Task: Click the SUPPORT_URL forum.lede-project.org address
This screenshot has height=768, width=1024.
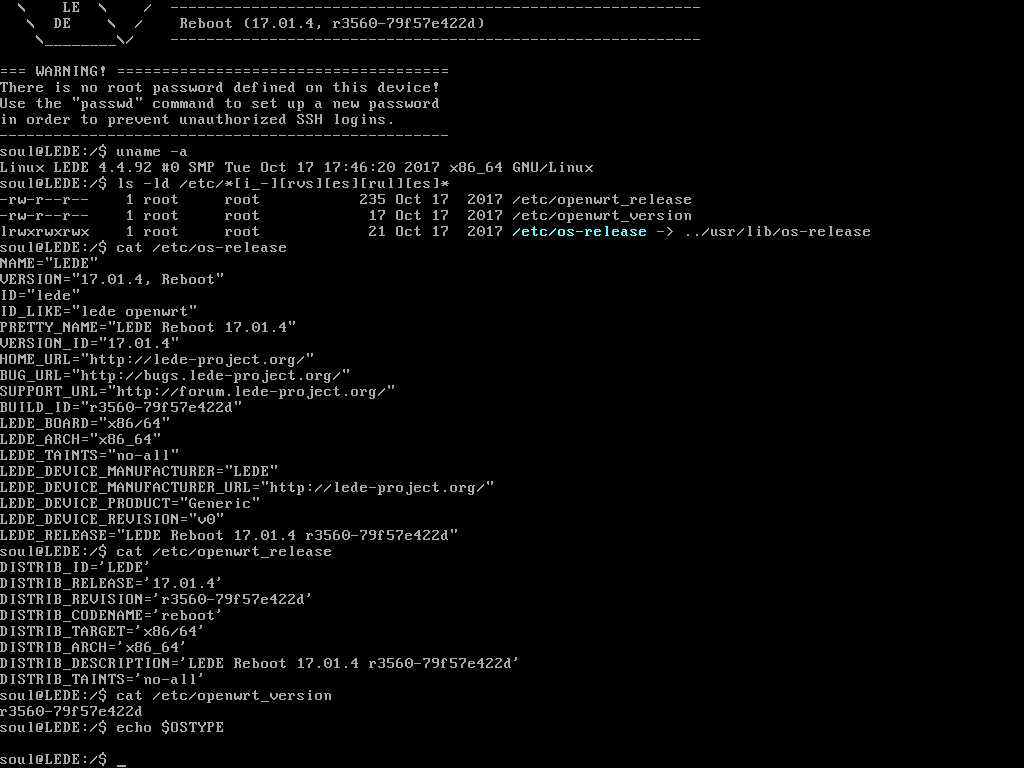Action: coord(251,392)
